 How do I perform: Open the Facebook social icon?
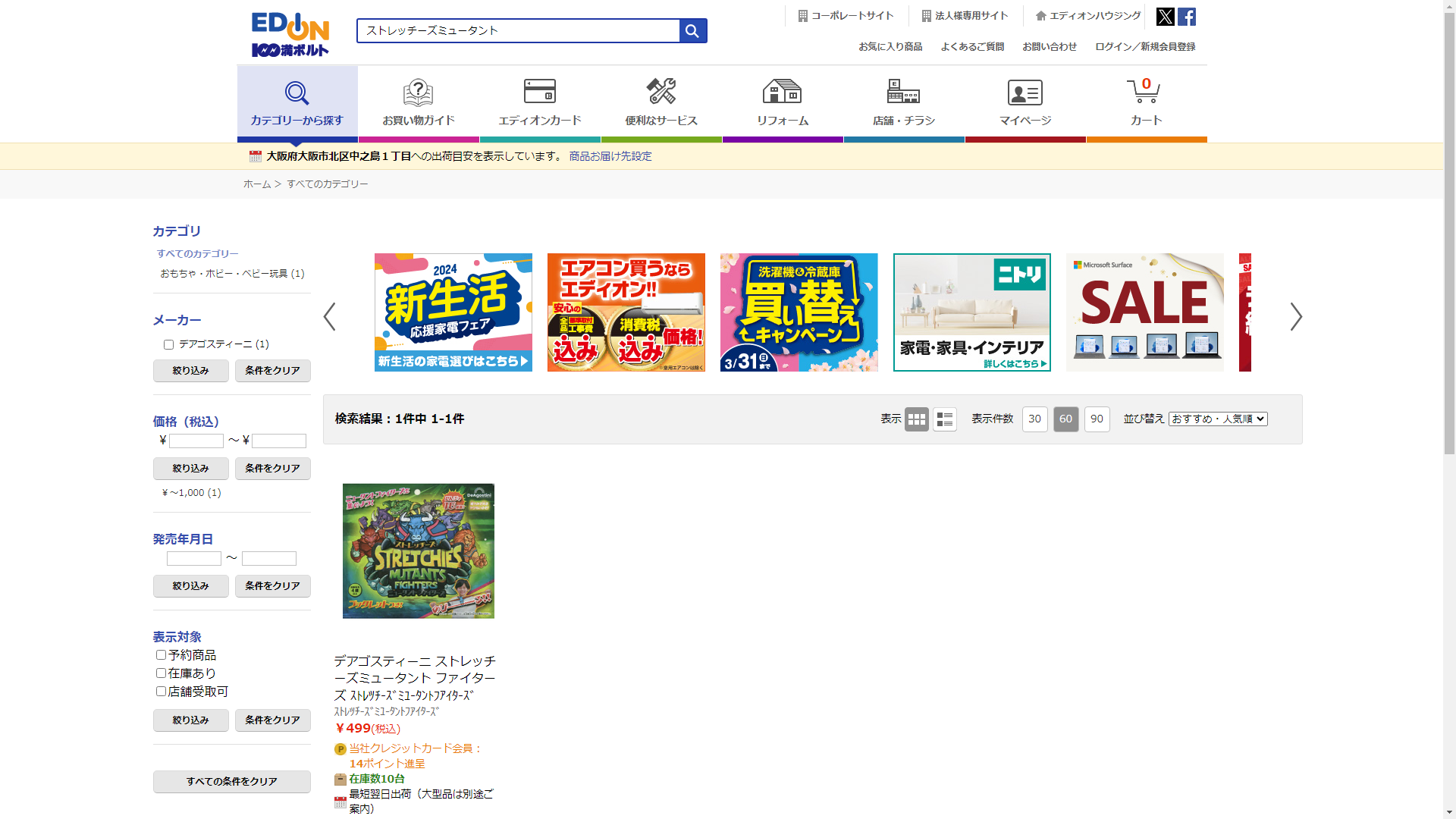click(x=1187, y=17)
